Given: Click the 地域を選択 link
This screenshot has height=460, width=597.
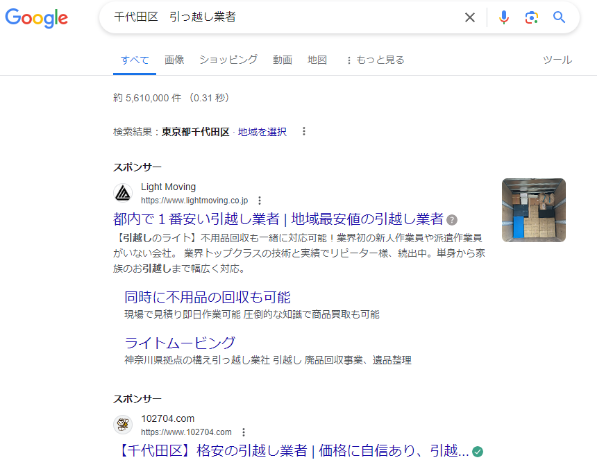Looking at the screenshot, I should [262, 132].
